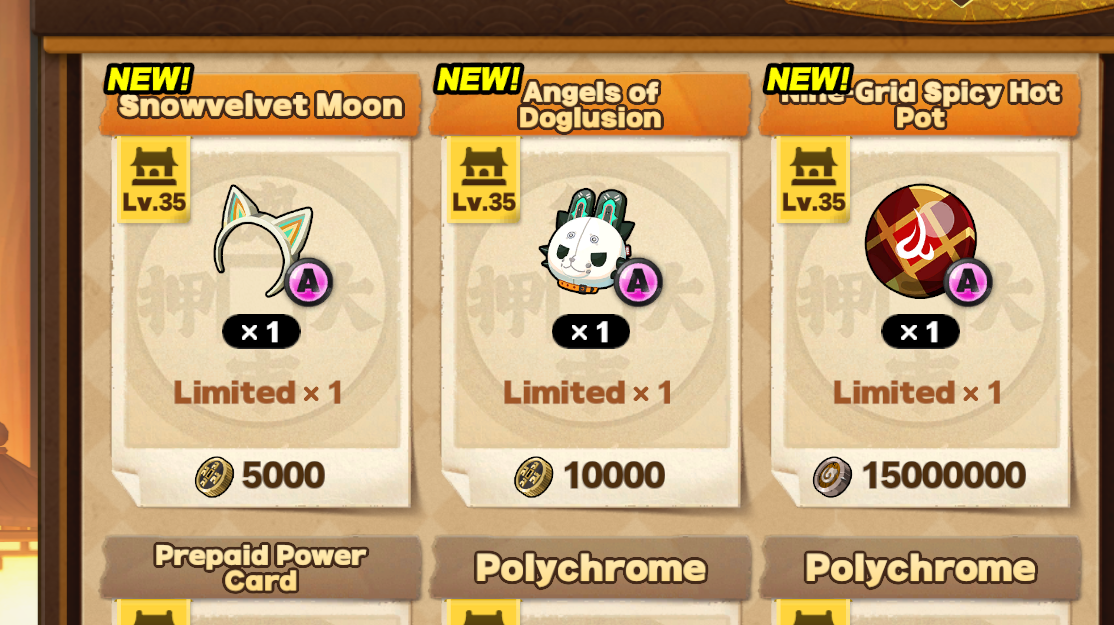Tap the silver coin icon beside 15000000
The height and width of the screenshot is (625, 1114).
832,477
